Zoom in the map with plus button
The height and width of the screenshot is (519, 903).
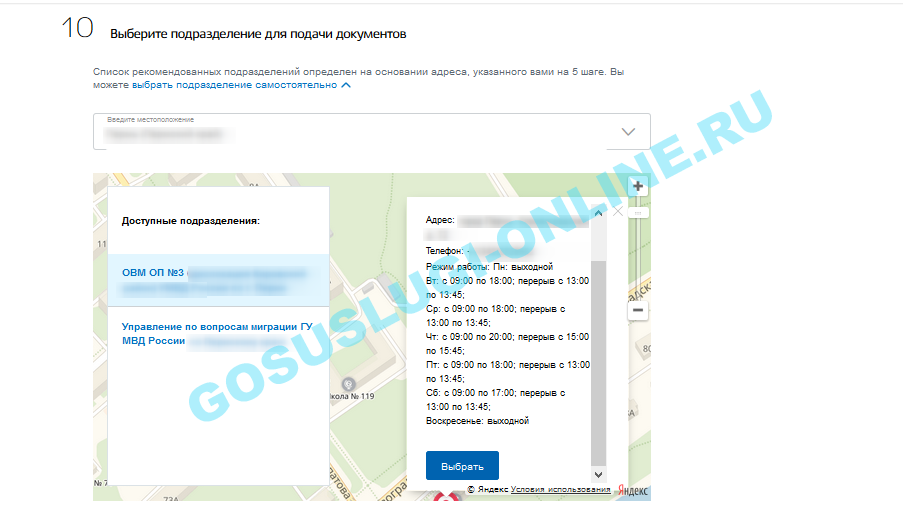(x=638, y=186)
